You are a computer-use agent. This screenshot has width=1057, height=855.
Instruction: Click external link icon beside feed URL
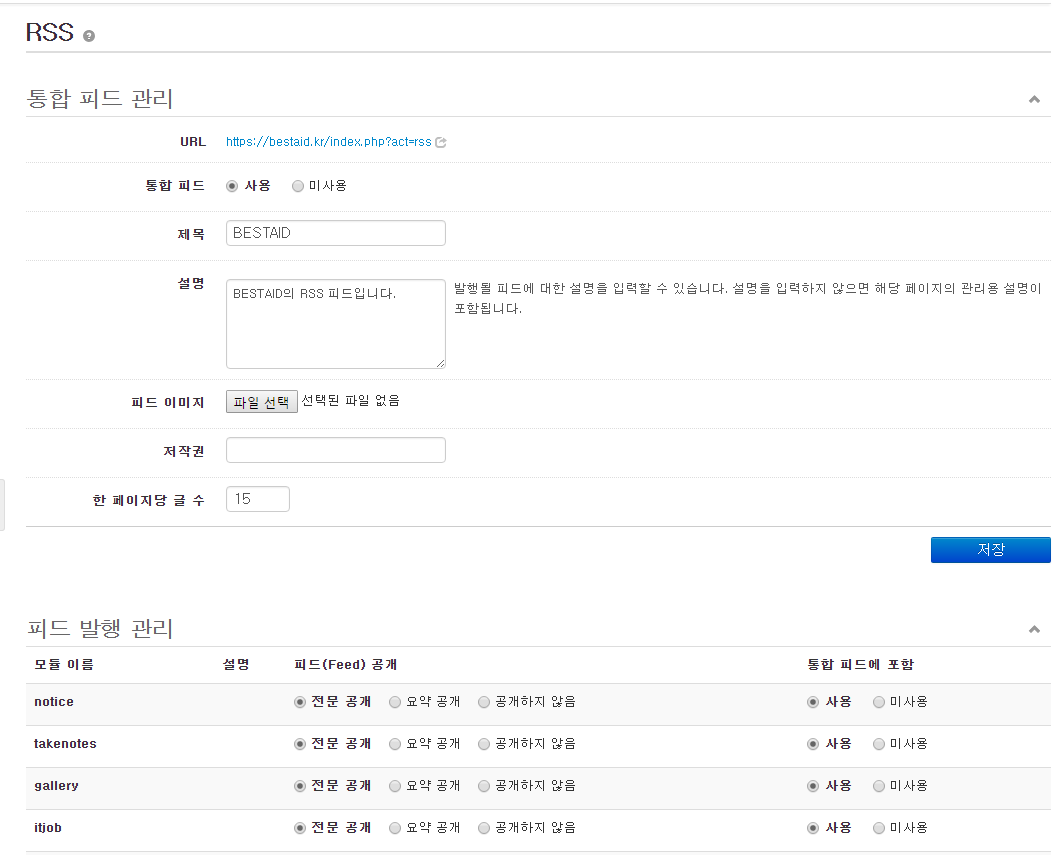point(441,142)
